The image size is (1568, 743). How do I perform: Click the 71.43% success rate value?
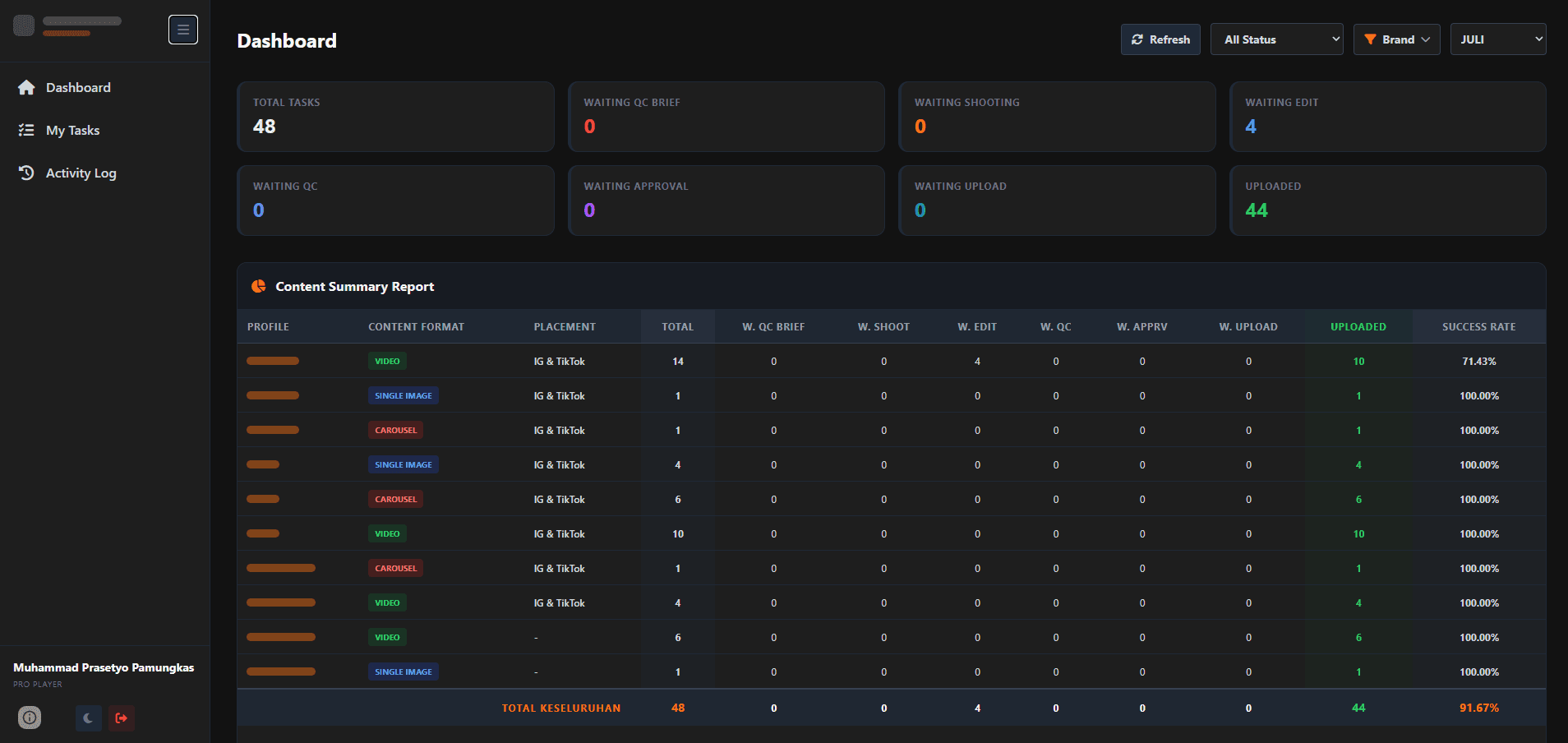[x=1479, y=361]
